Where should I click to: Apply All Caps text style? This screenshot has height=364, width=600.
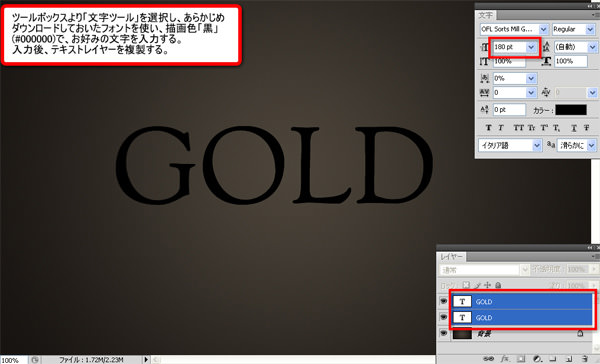518,128
